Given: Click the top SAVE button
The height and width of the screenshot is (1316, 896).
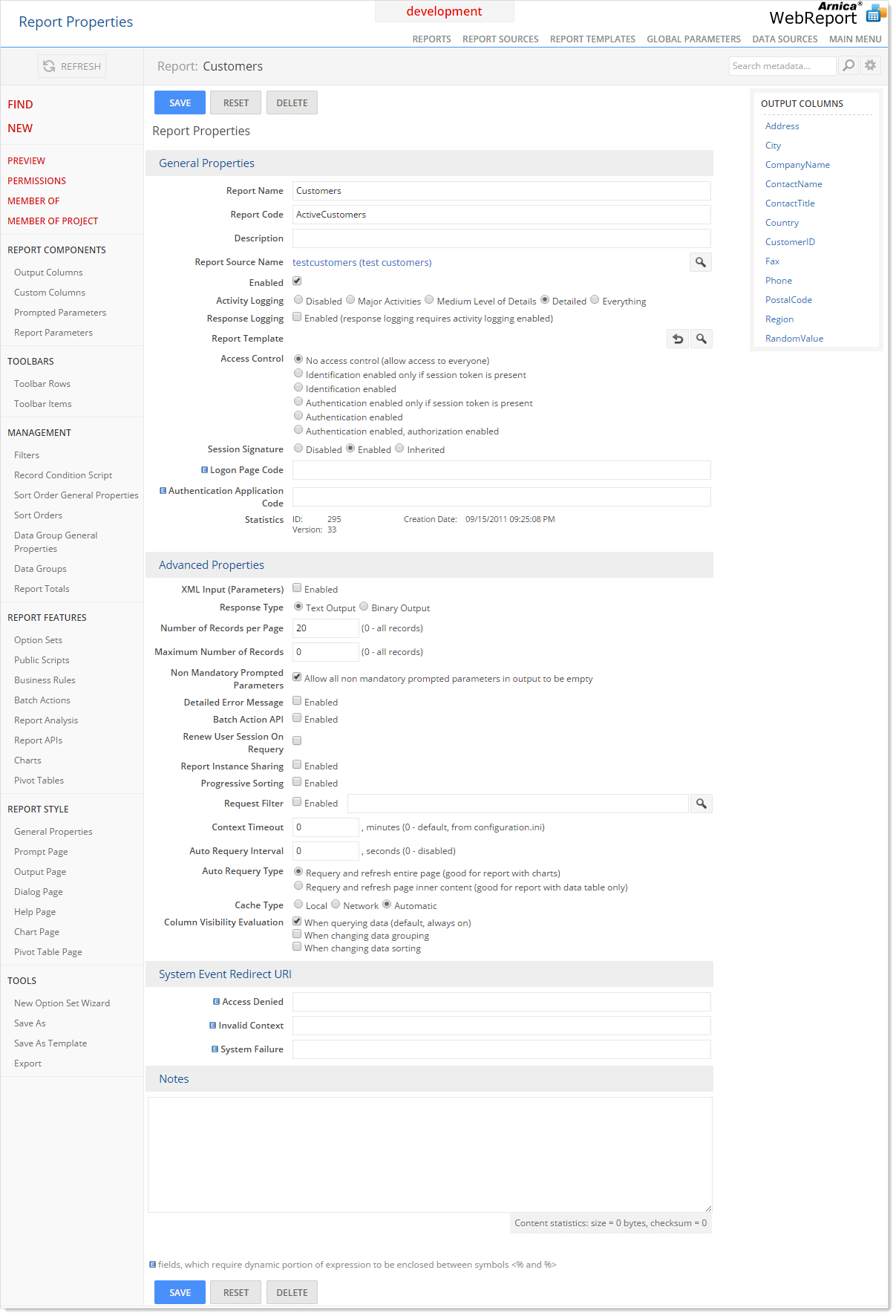Looking at the screenshot, I should [x=180, y=102].
